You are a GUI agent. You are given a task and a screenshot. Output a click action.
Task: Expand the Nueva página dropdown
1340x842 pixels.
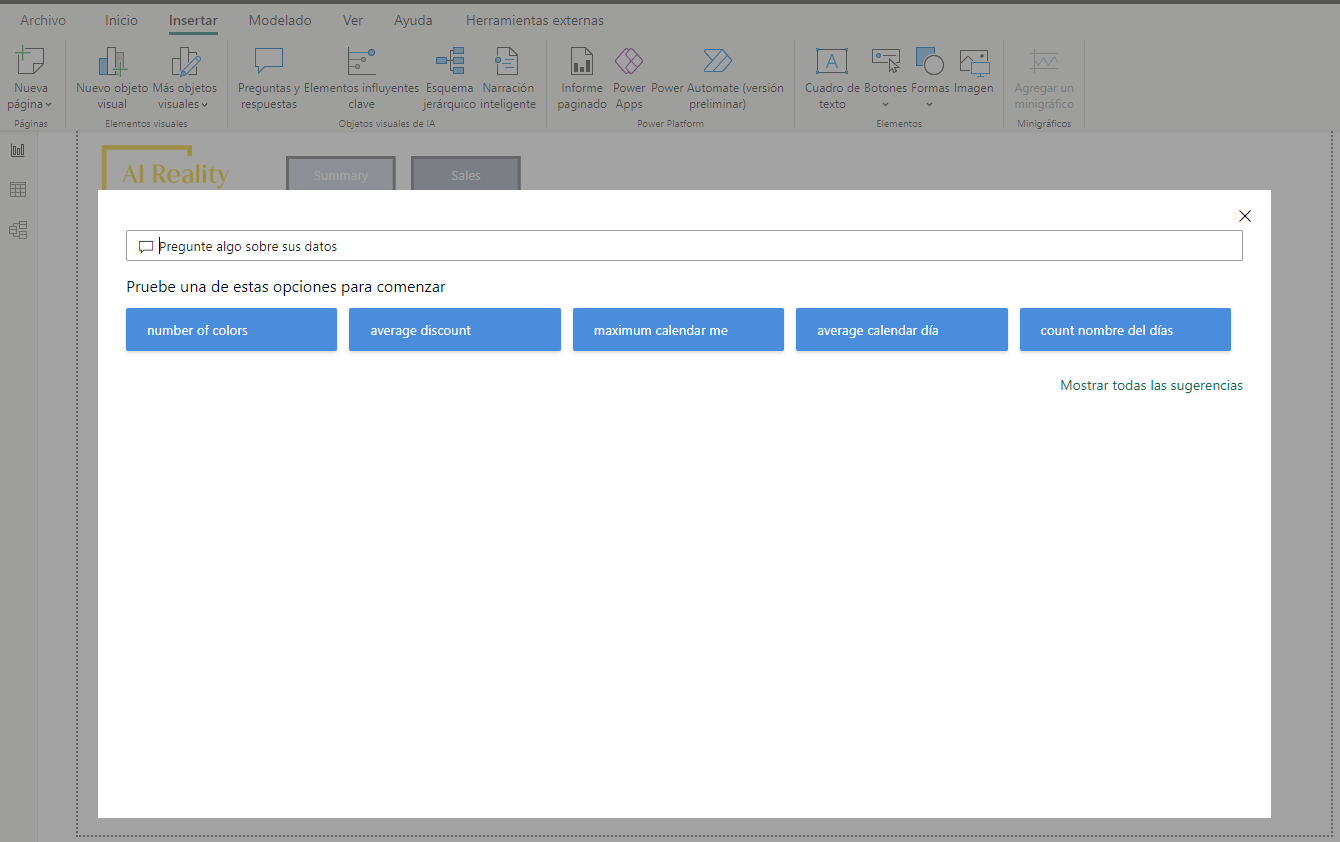tap(30, 104)
